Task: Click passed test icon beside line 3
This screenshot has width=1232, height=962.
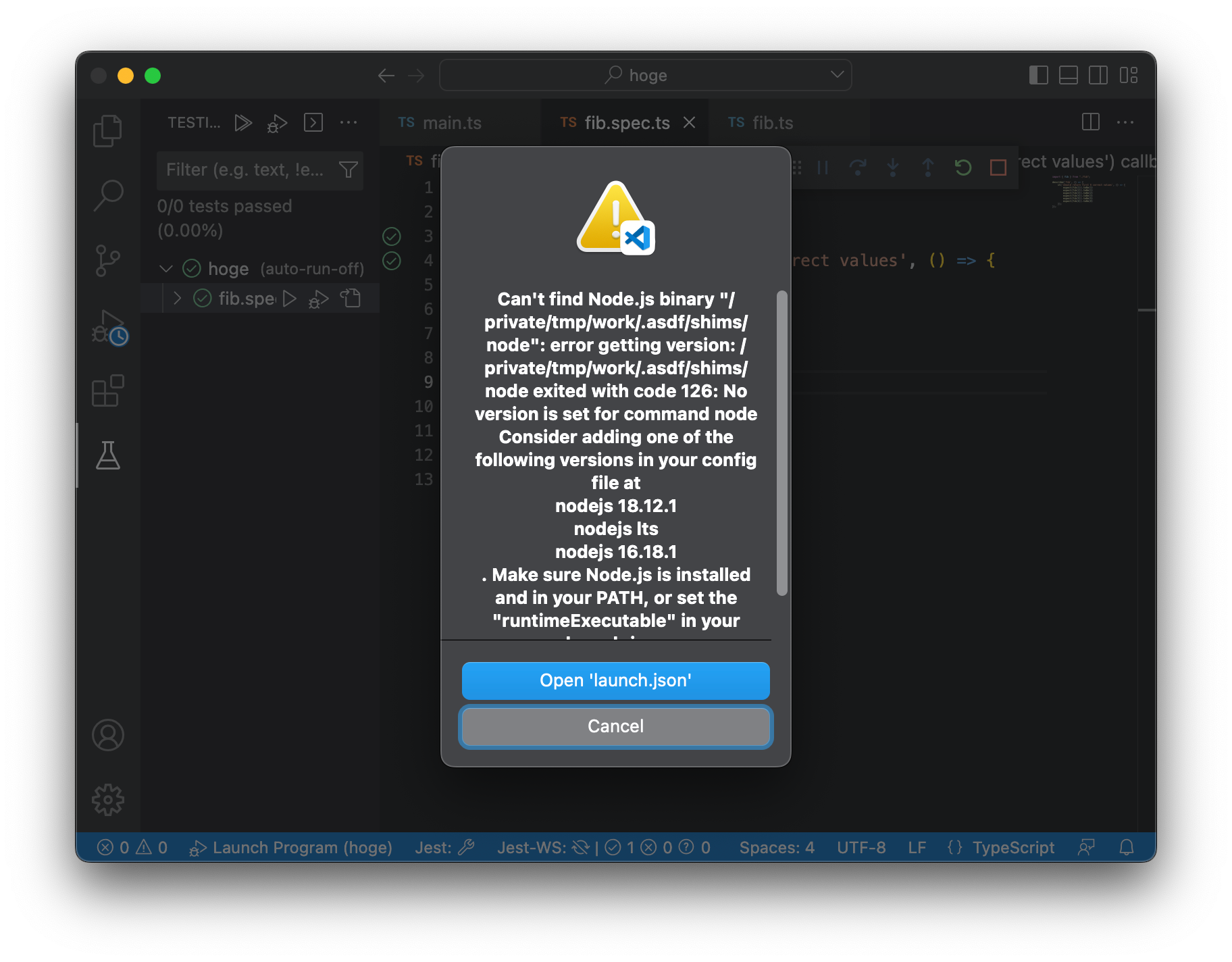Action: (x=392, y=236)
